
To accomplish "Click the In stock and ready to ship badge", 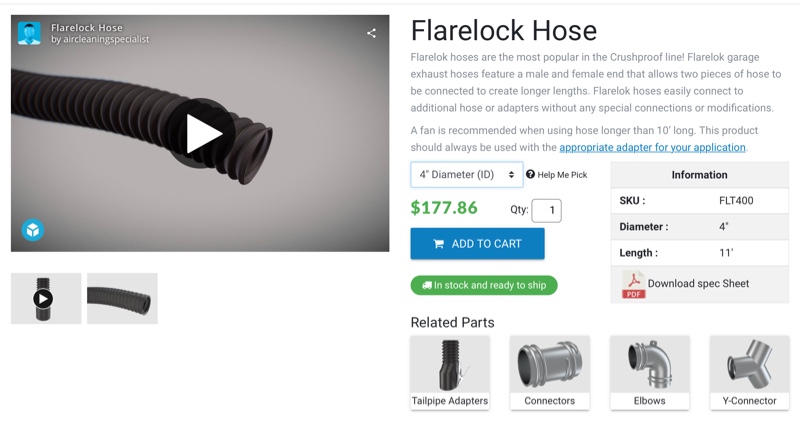I will pos(484,285).
